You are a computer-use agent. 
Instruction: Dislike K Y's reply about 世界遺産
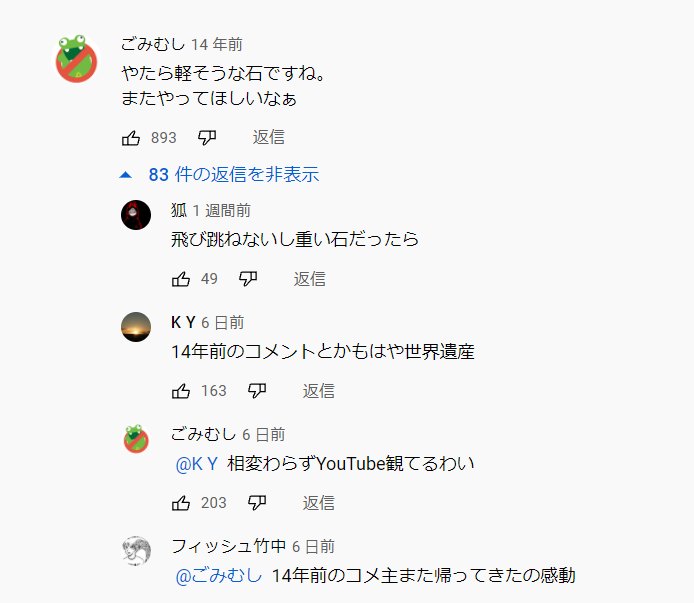[x=257, y=391]
